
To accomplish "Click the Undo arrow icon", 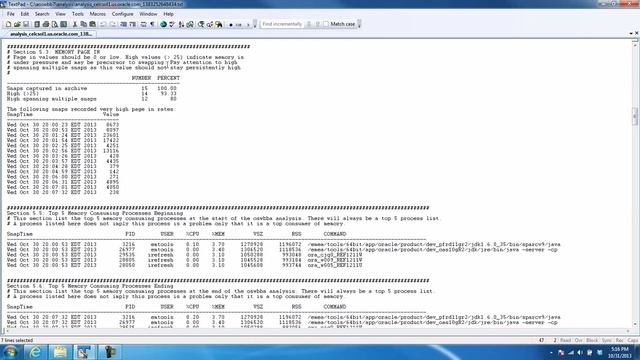I will tap(103, 24).
